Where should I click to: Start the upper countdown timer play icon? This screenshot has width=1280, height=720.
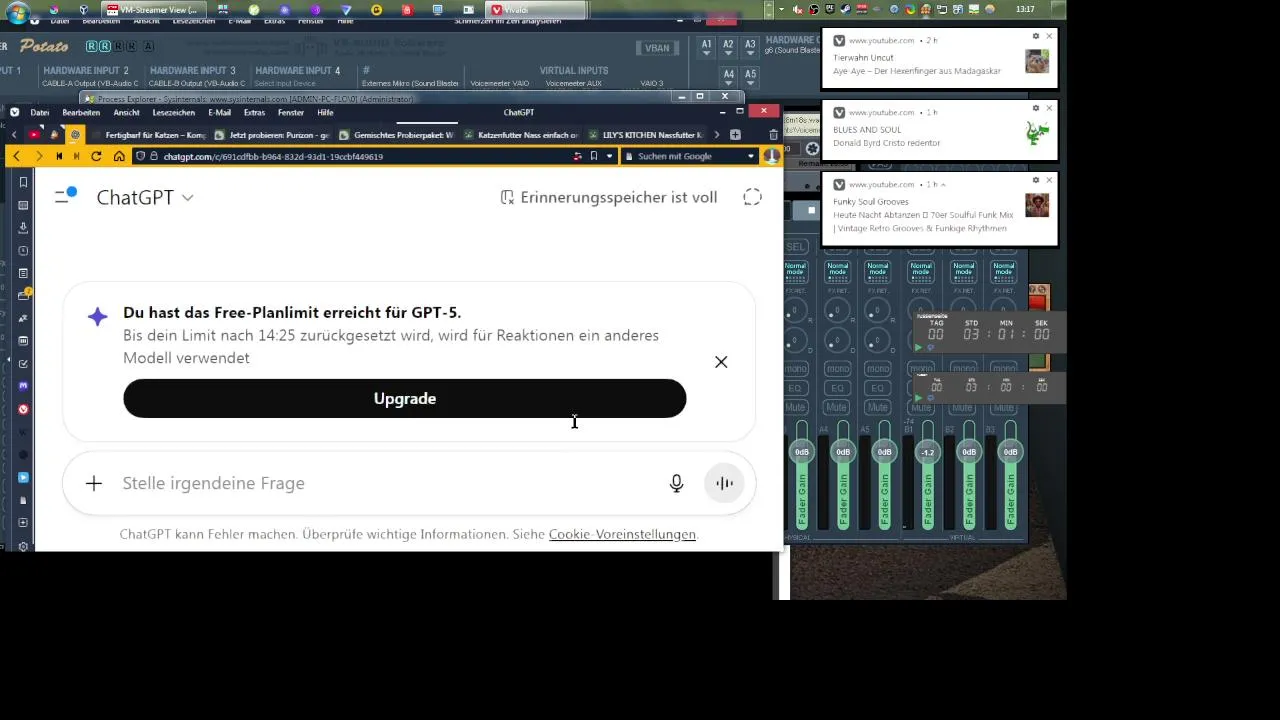918,347
